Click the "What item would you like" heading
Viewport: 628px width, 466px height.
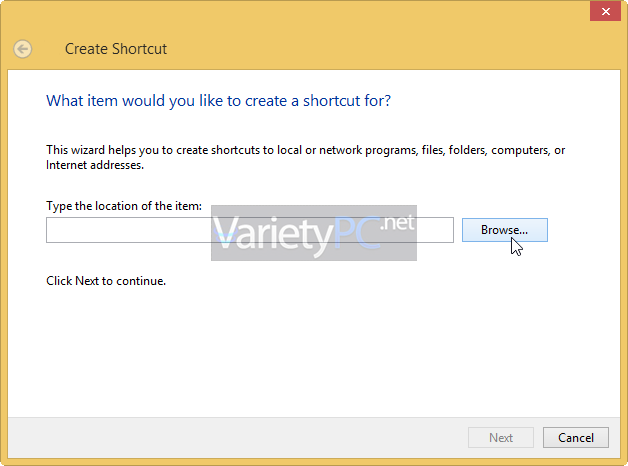click(218, 101)
